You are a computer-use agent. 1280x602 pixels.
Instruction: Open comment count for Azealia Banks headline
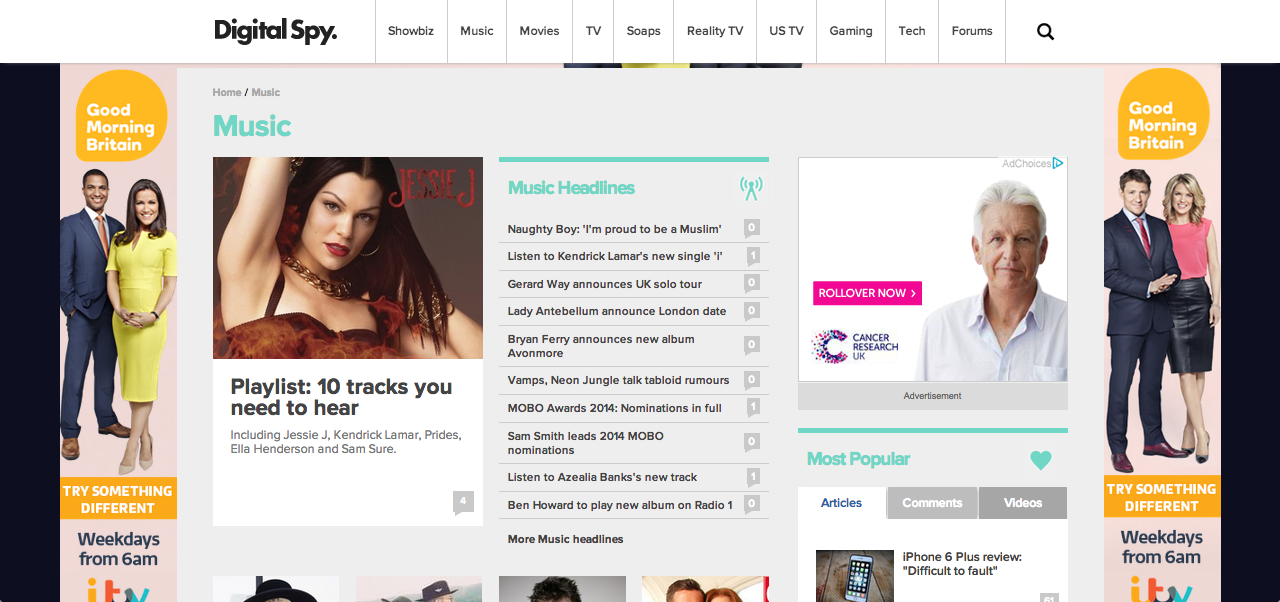point(752,477)
